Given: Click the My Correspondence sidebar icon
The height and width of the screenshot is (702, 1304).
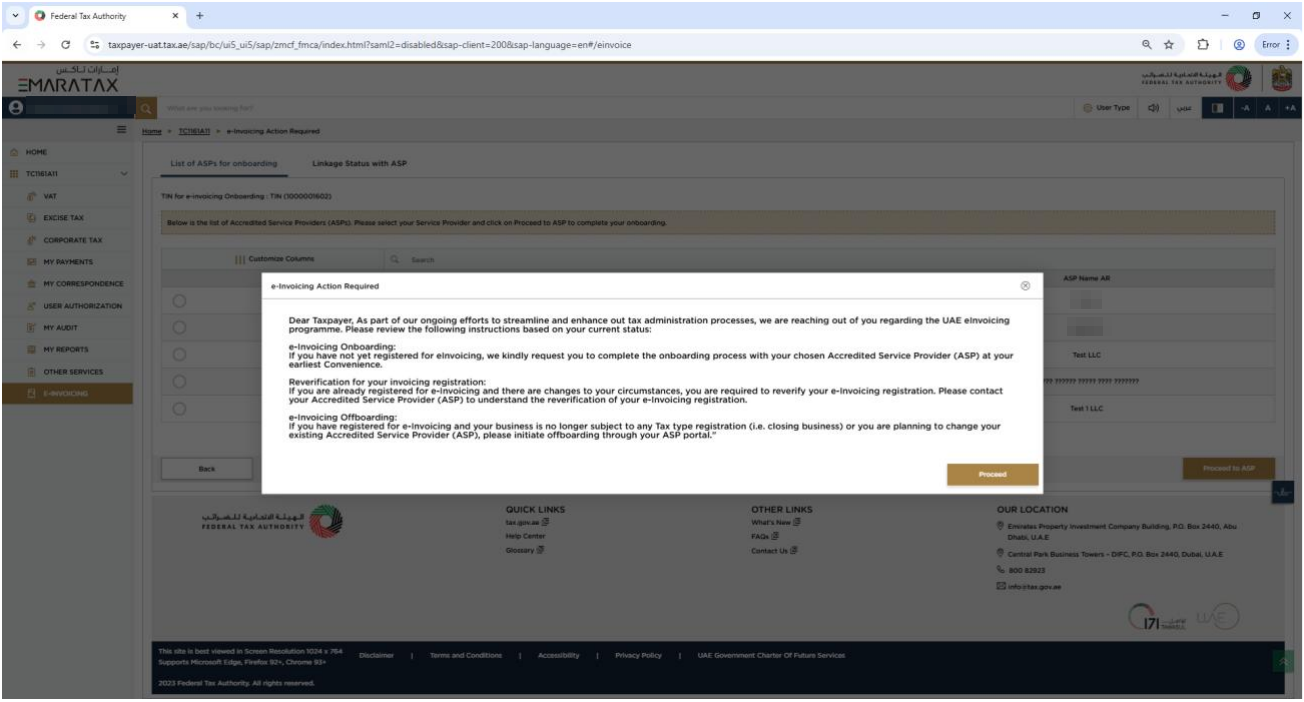Looking at the screenshot, I should [32, 285].
